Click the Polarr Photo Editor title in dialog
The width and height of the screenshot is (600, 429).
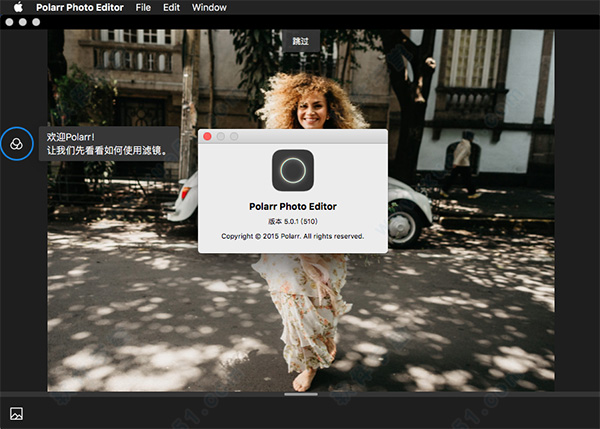tap(293, 207)
